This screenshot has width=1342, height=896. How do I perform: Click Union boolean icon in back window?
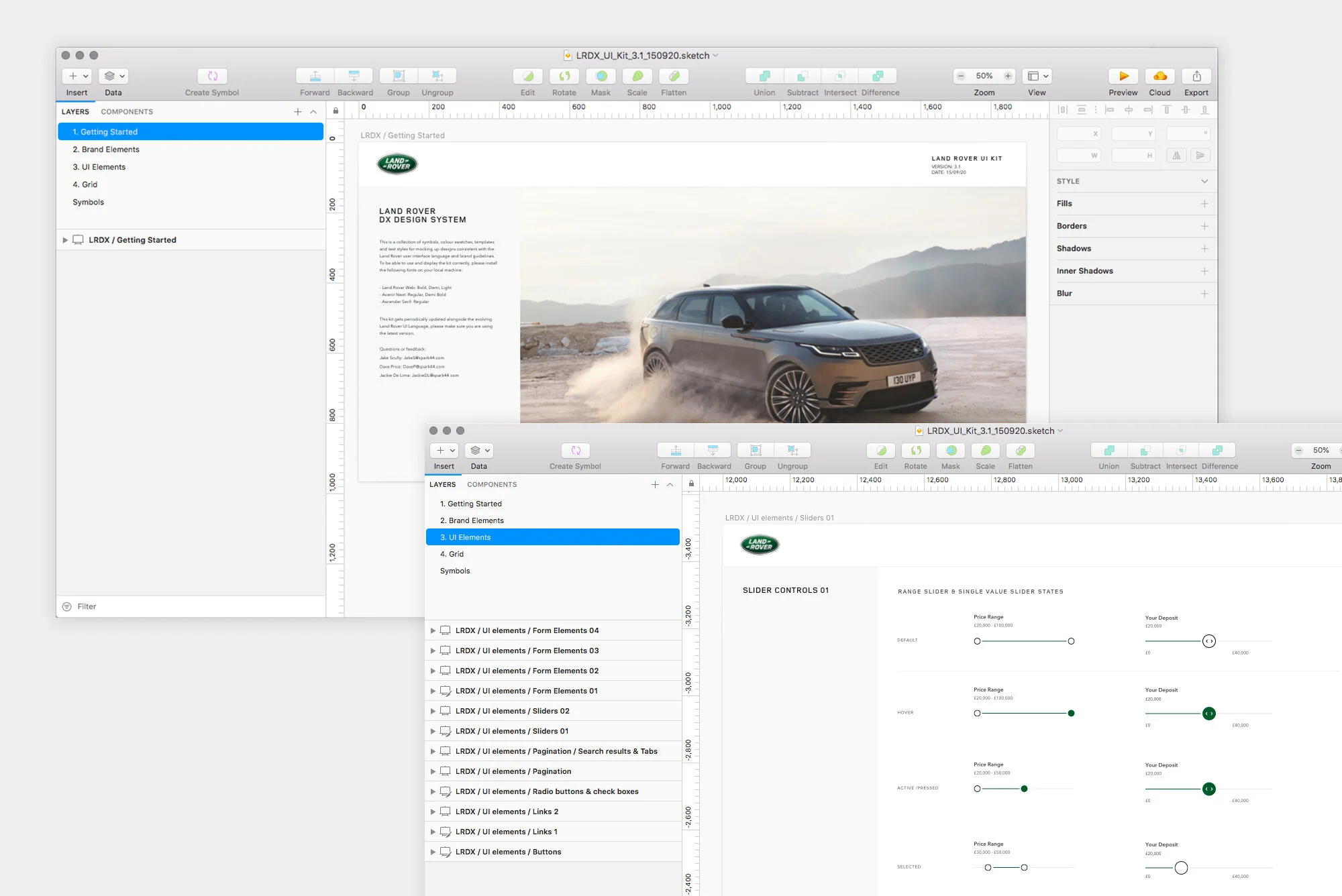point(764,76)
